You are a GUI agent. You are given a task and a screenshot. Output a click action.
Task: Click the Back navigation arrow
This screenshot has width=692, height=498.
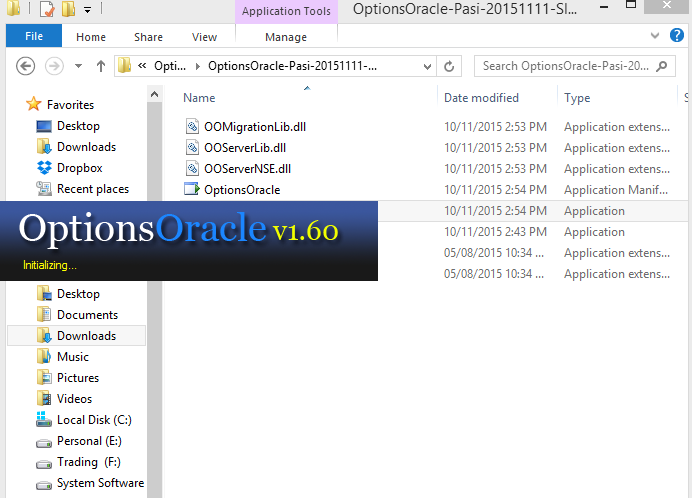pyautogui.click(x=26, y=66)
